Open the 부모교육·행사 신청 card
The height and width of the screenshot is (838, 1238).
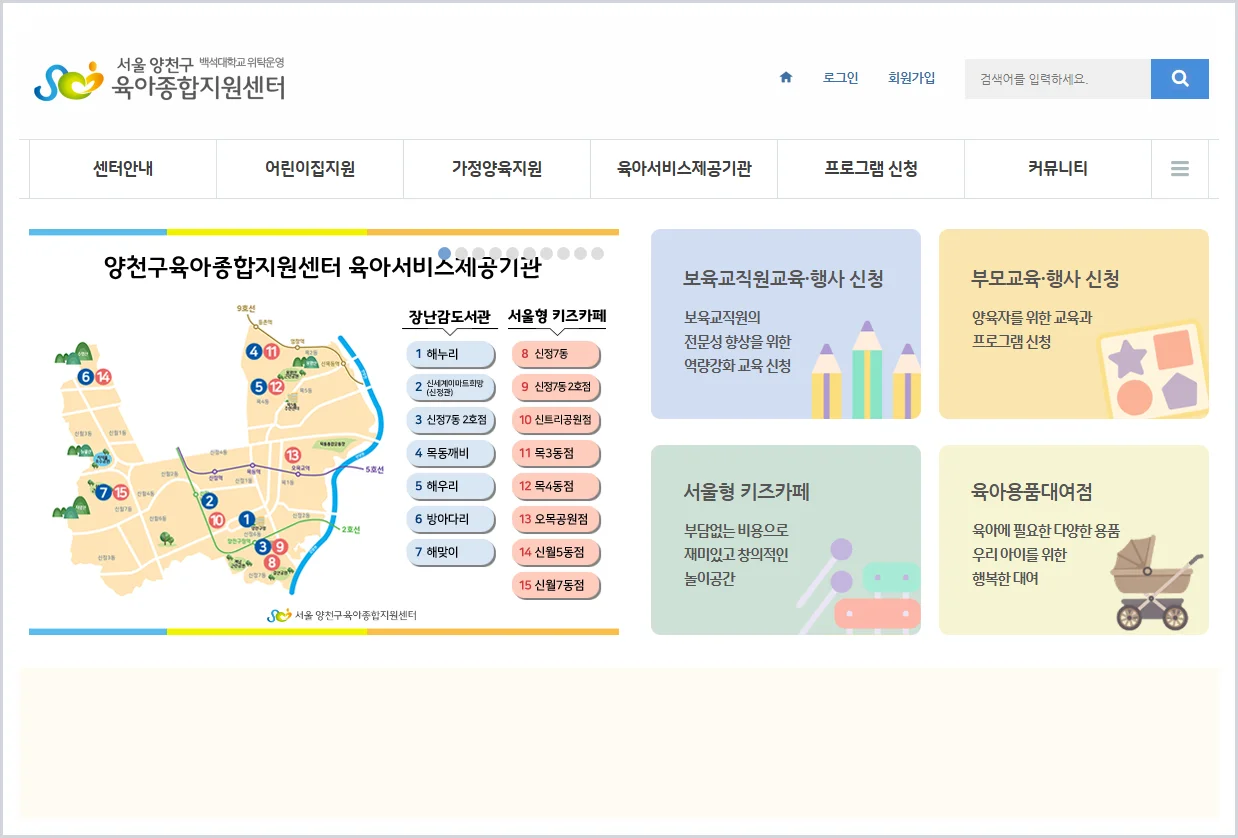1074,324
